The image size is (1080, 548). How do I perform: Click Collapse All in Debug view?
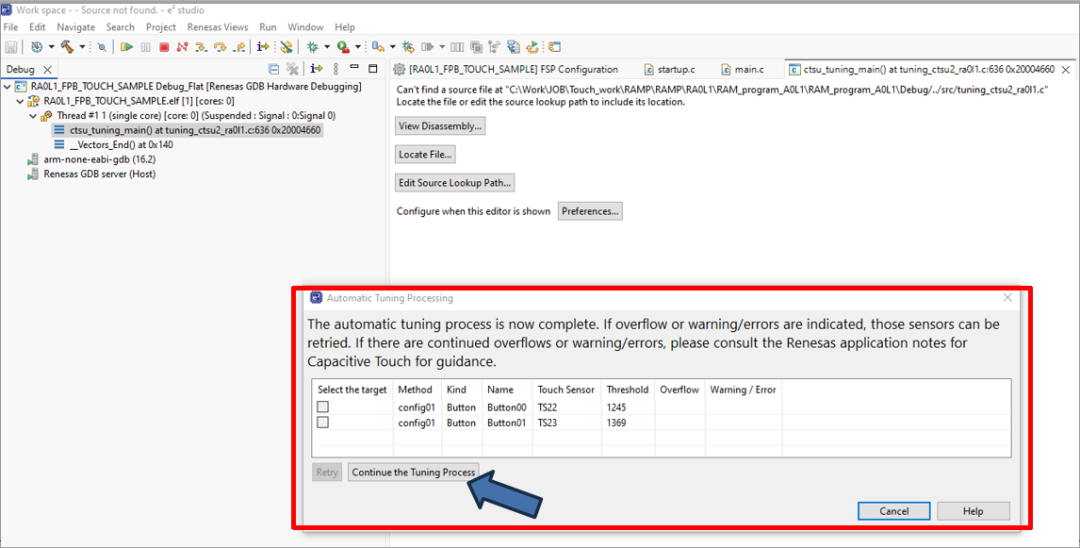tap(273, 69)
